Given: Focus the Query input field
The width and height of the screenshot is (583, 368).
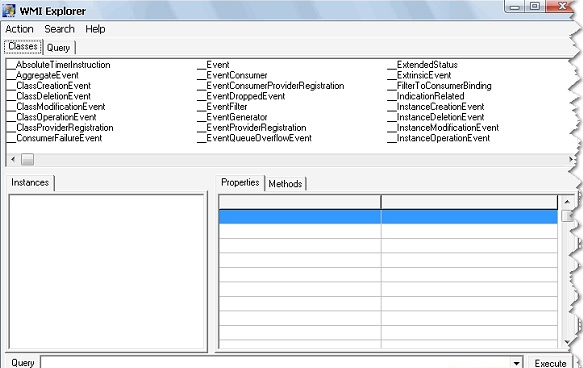Looking at the screenshot, I should [x=275, y=363].
